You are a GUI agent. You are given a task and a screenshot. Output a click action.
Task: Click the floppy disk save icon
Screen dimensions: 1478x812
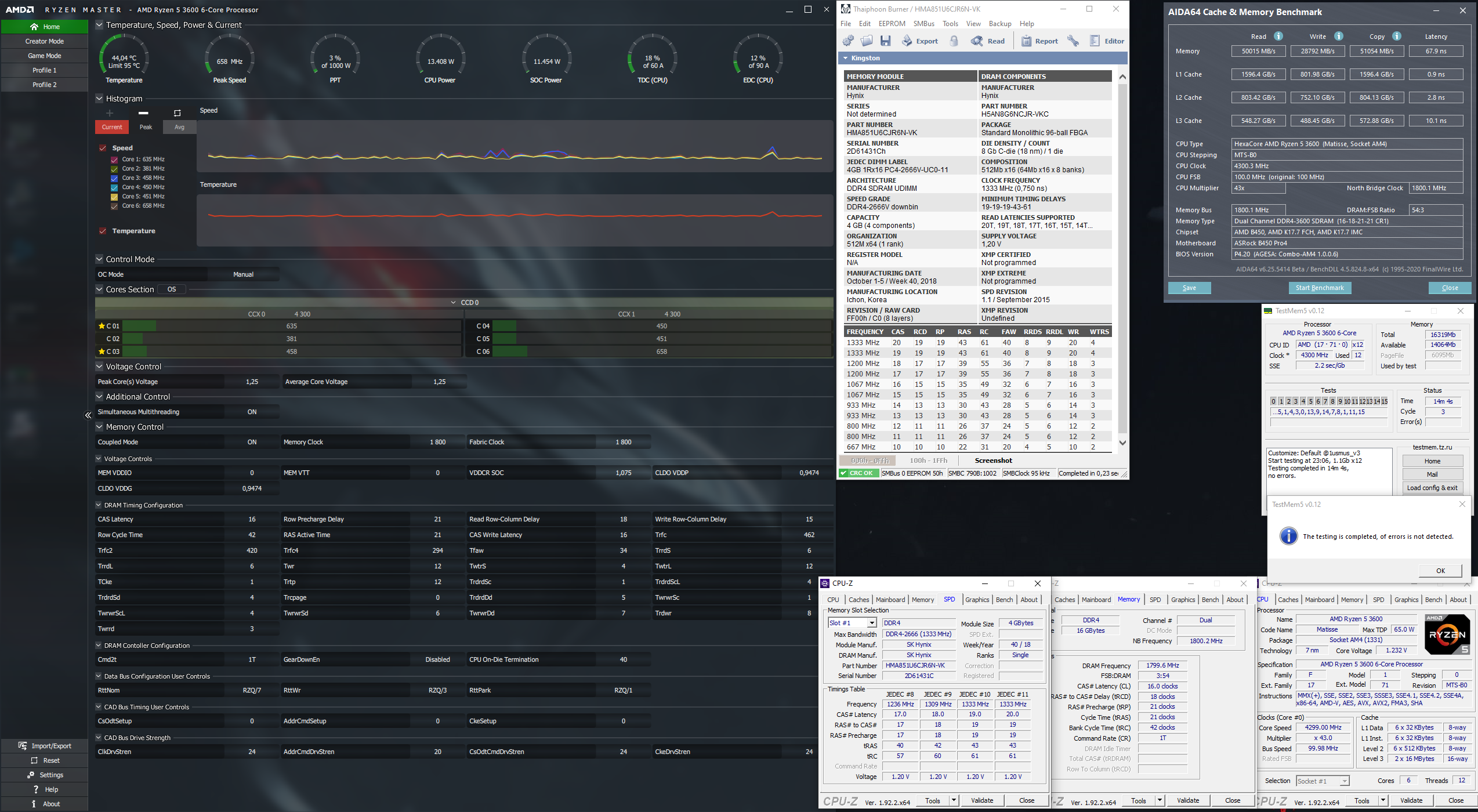(x=885, y=41)
